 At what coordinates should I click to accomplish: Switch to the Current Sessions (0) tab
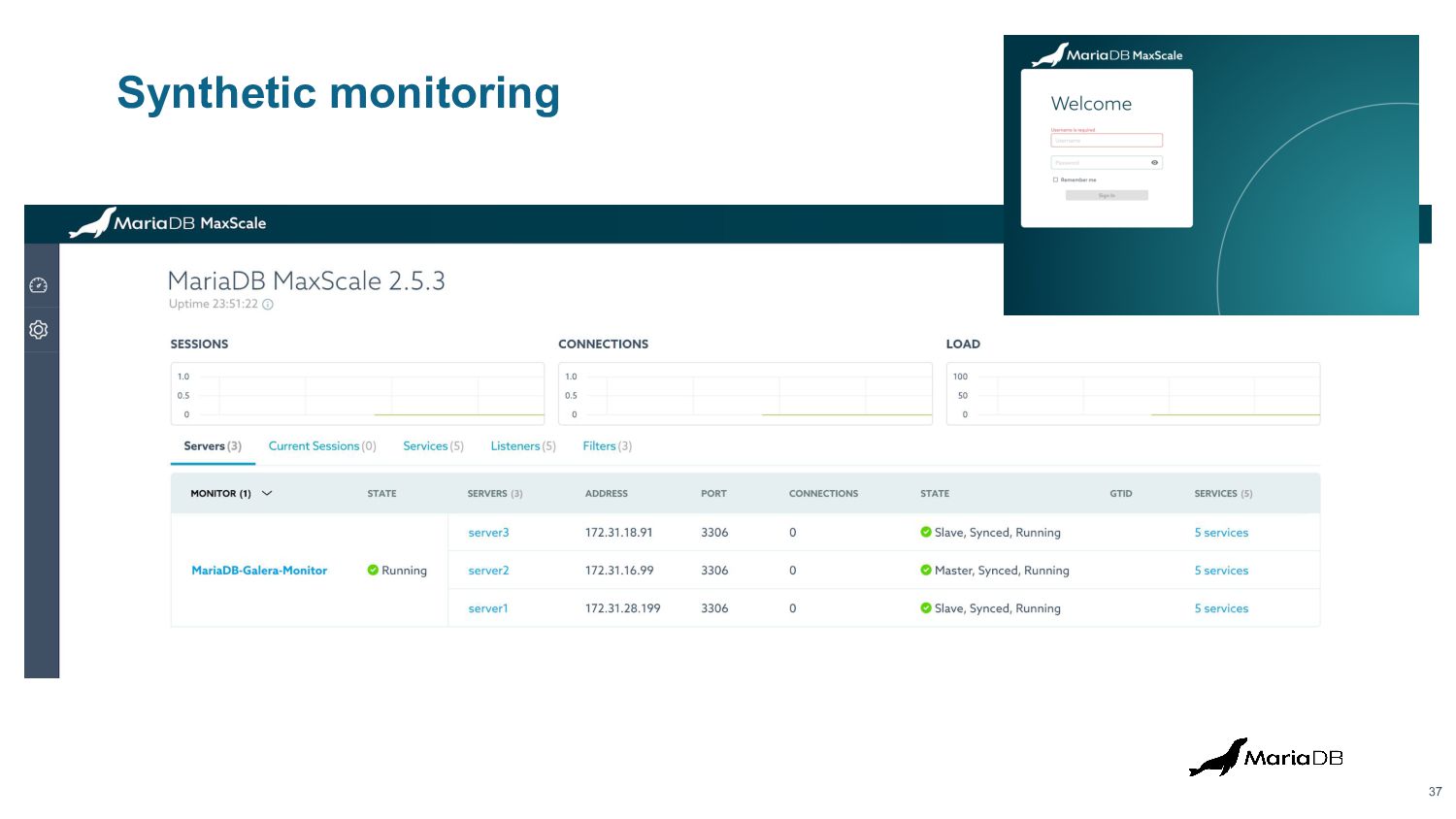click(x=322, y=446)
